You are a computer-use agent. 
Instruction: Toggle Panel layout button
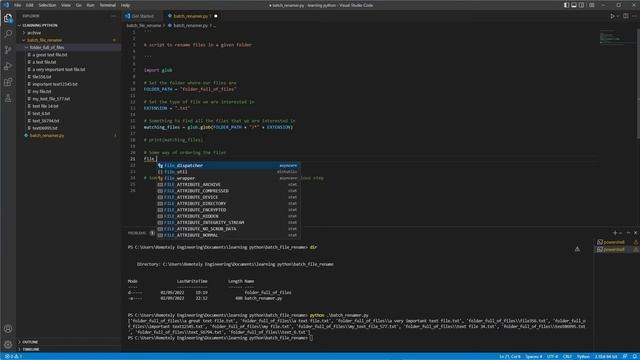(x=574, y=5)
